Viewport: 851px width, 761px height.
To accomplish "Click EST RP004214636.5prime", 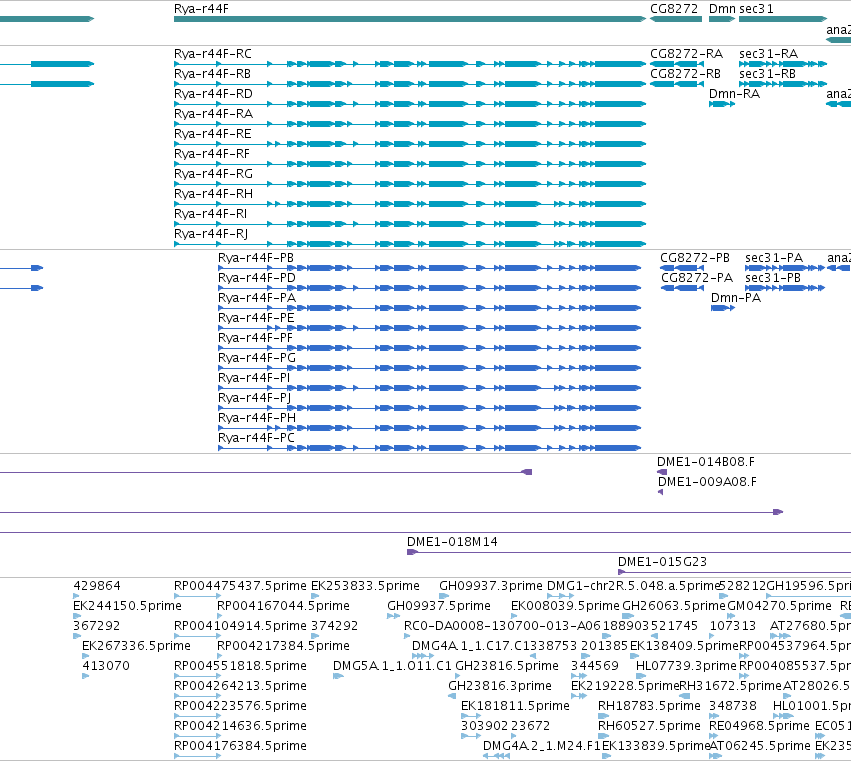I will click(x=240, y=727).
